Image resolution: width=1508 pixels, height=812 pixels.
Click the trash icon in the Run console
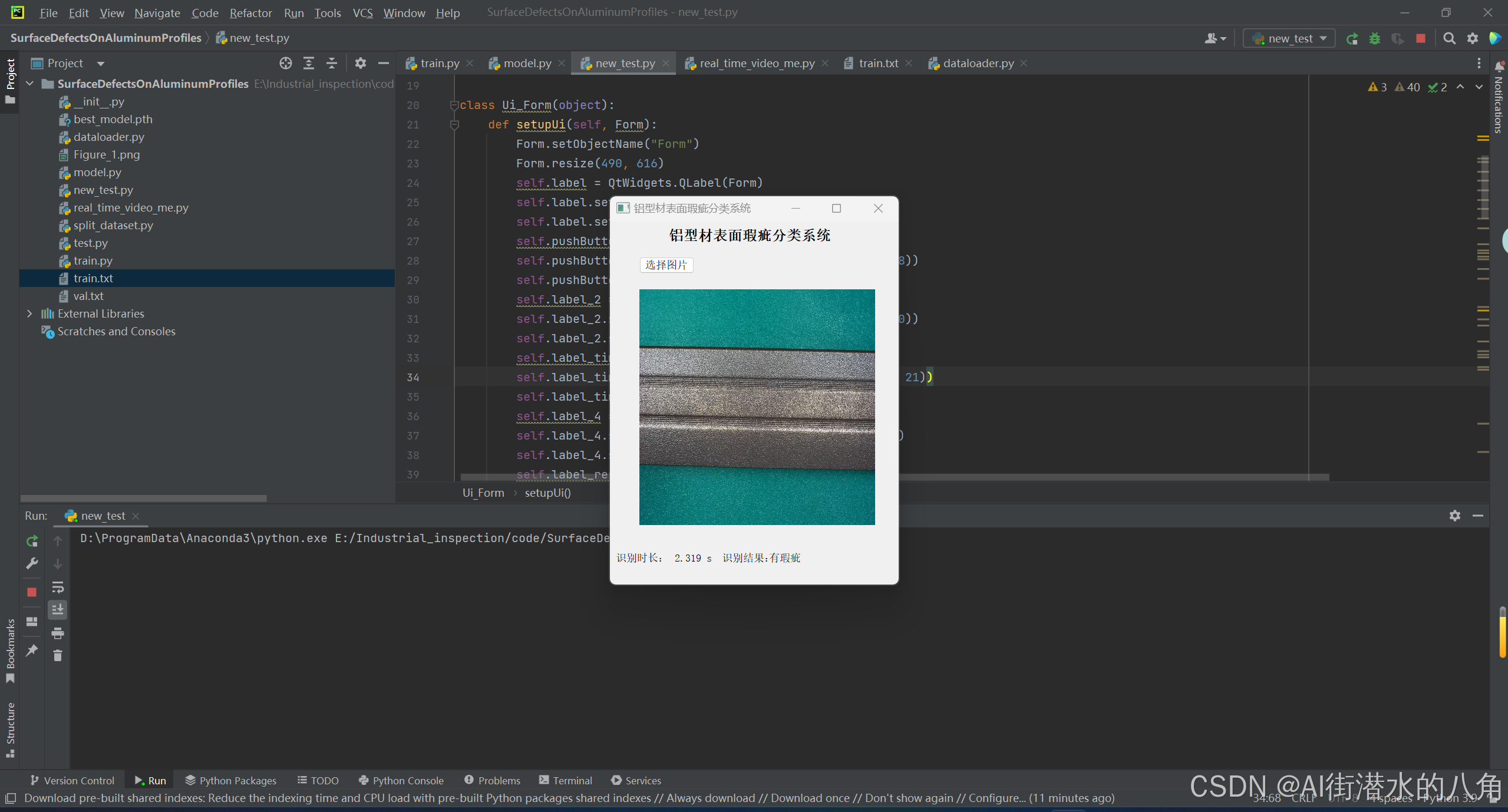coord(58,656)
